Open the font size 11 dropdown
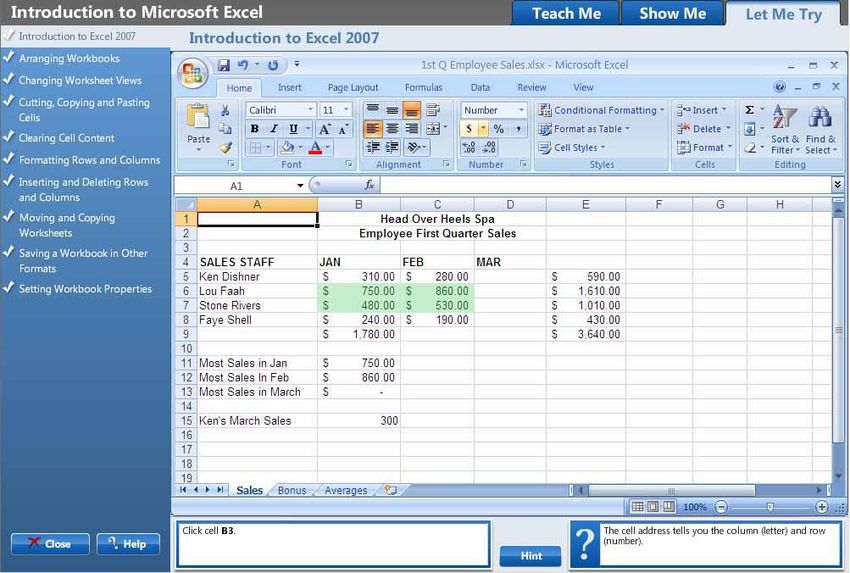This screenshot has height=573, width=850. click(x=346, y=110)
